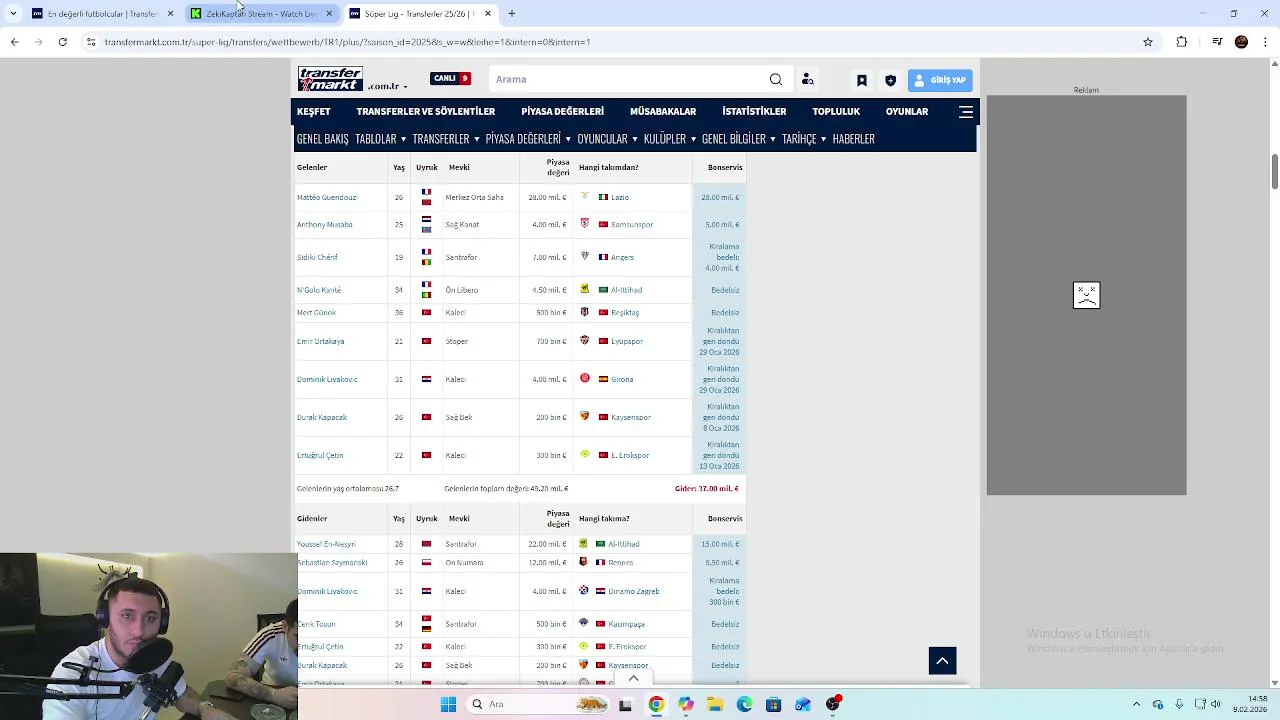Click the Lazio club crest icon
This screenshot has height=720, width=1280.
tap(585, 196)
